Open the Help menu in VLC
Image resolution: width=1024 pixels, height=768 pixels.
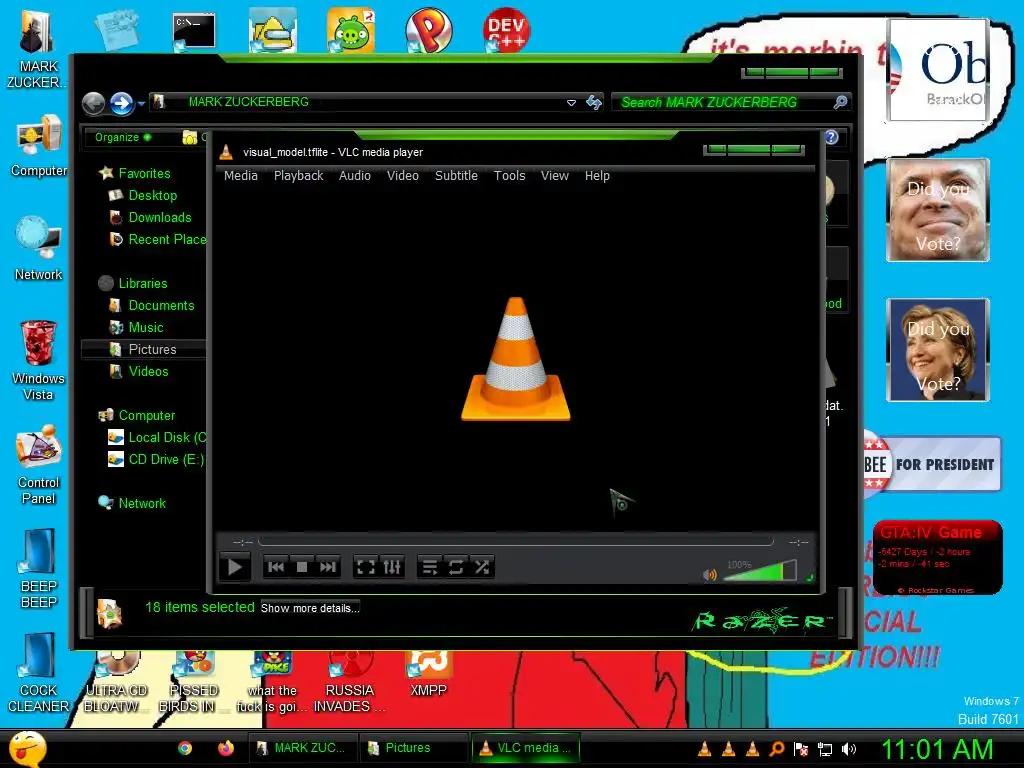pyautogui.click(x=597, y=176)
